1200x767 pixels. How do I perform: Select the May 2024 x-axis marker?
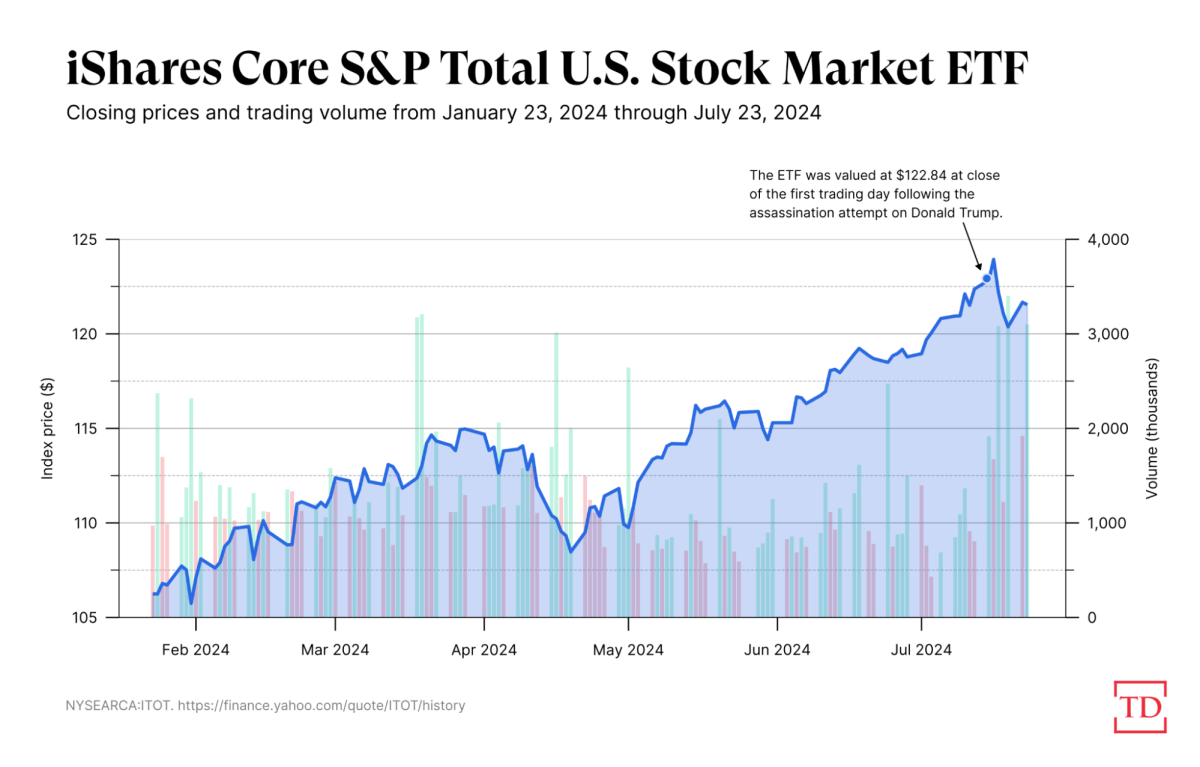[628, 649]
